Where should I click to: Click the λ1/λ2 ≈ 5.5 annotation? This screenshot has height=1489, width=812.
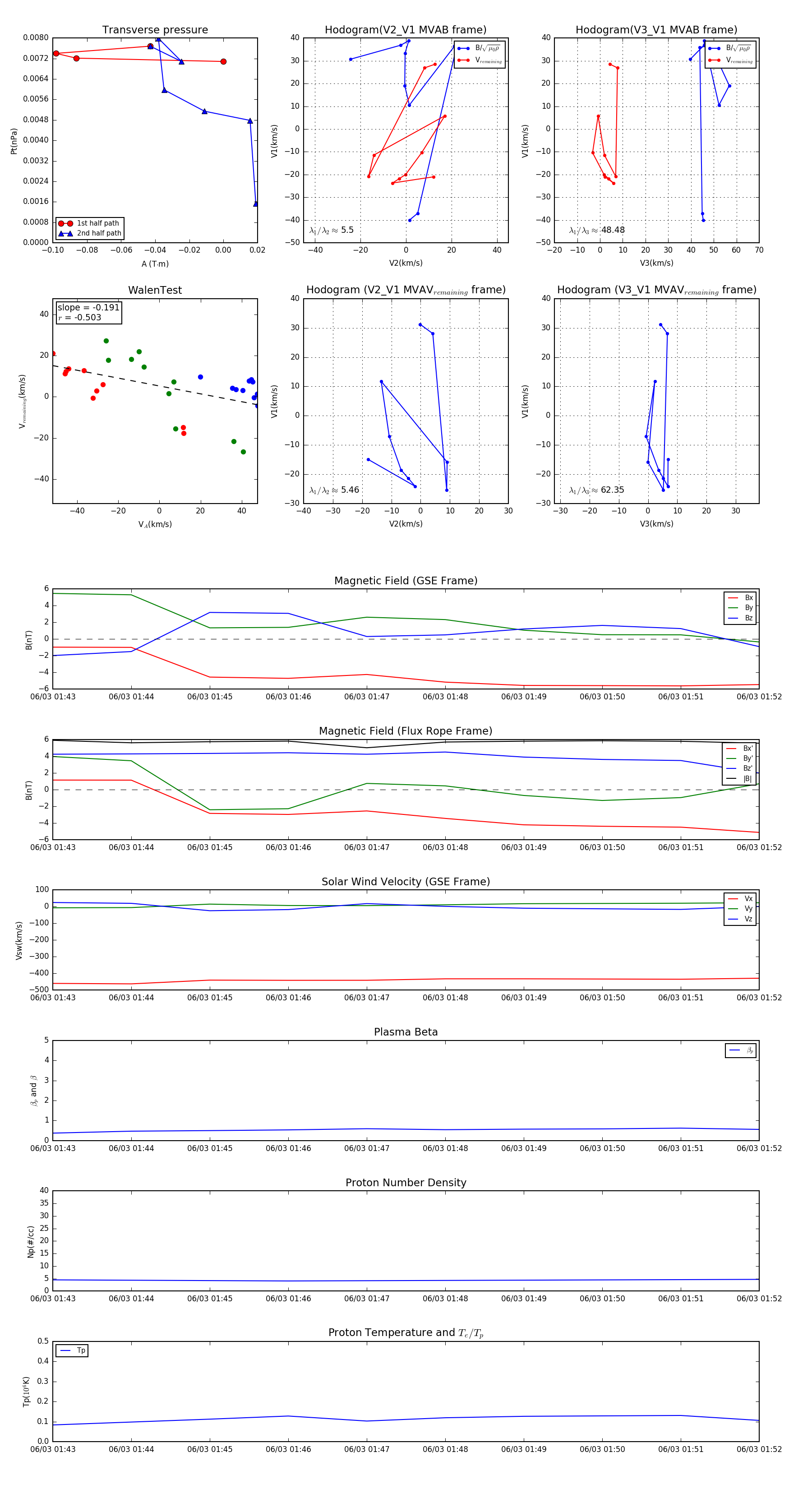(x=331, y=230)
